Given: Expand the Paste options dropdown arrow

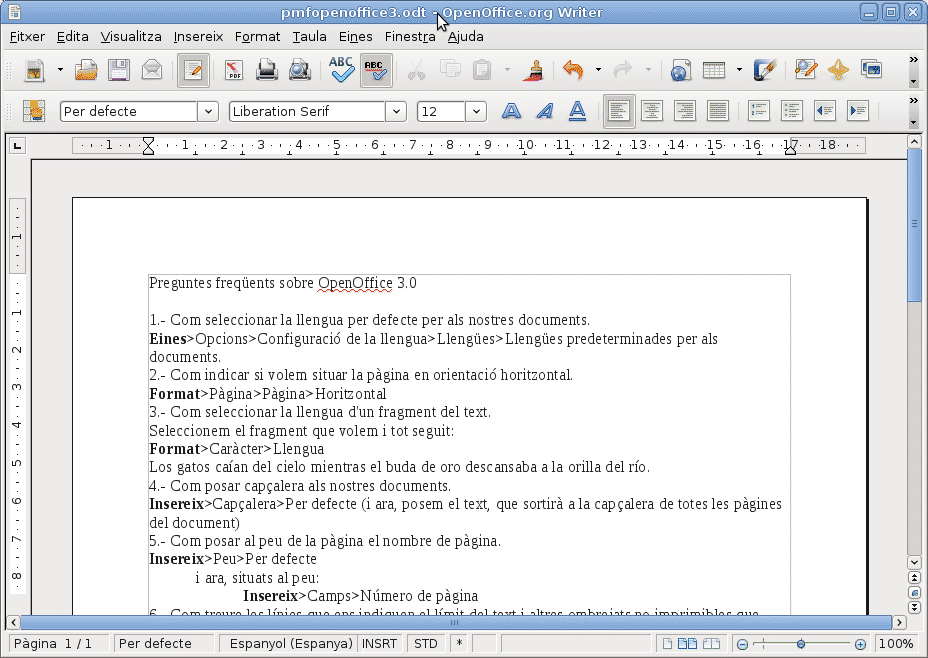Looking at the screenshot, I should coord(507,70).
